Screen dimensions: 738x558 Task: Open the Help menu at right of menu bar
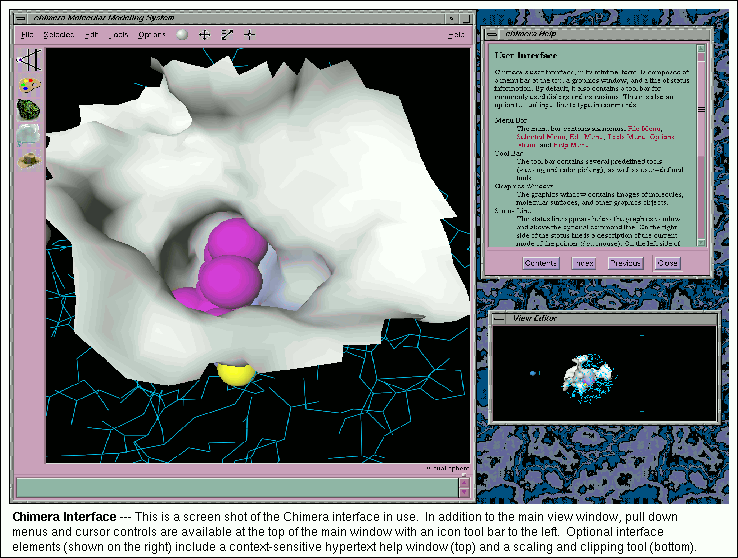(x=456, y=35)
